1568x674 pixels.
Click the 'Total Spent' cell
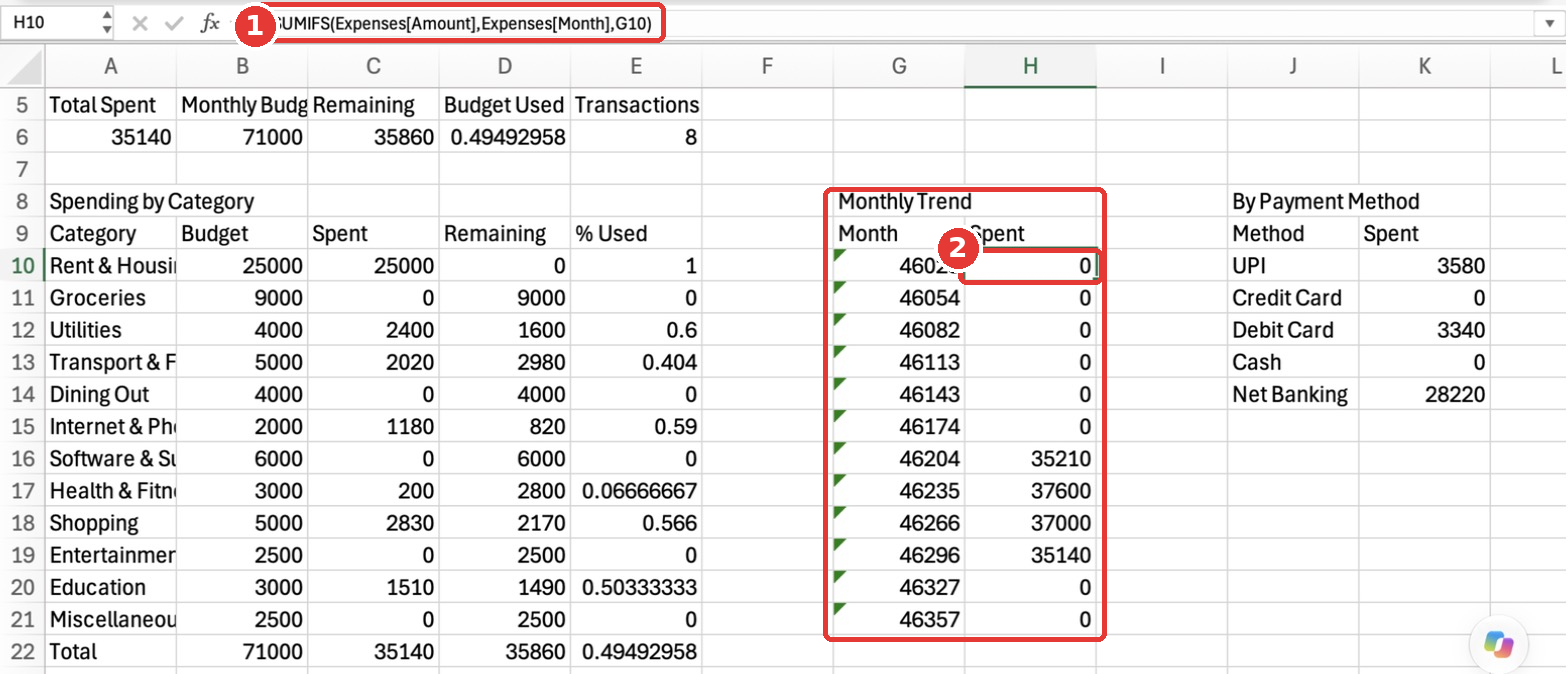tap(111, 104)
